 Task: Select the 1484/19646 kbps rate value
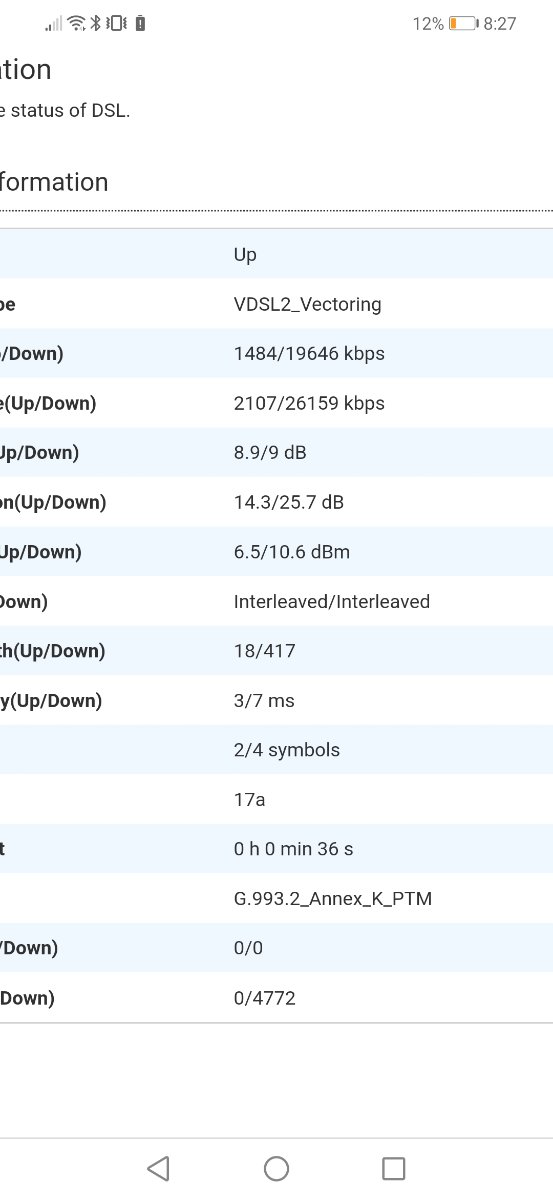pos(309,353)
